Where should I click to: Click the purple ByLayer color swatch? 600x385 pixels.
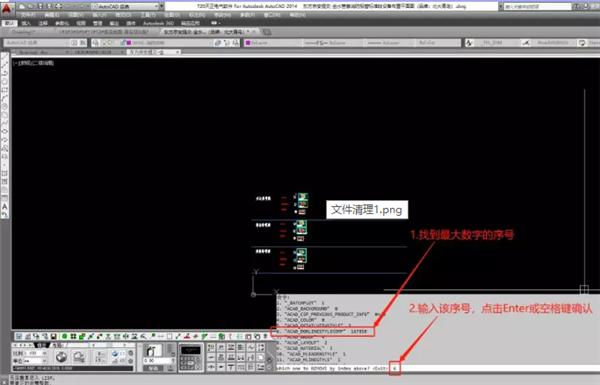pos(248,43)
